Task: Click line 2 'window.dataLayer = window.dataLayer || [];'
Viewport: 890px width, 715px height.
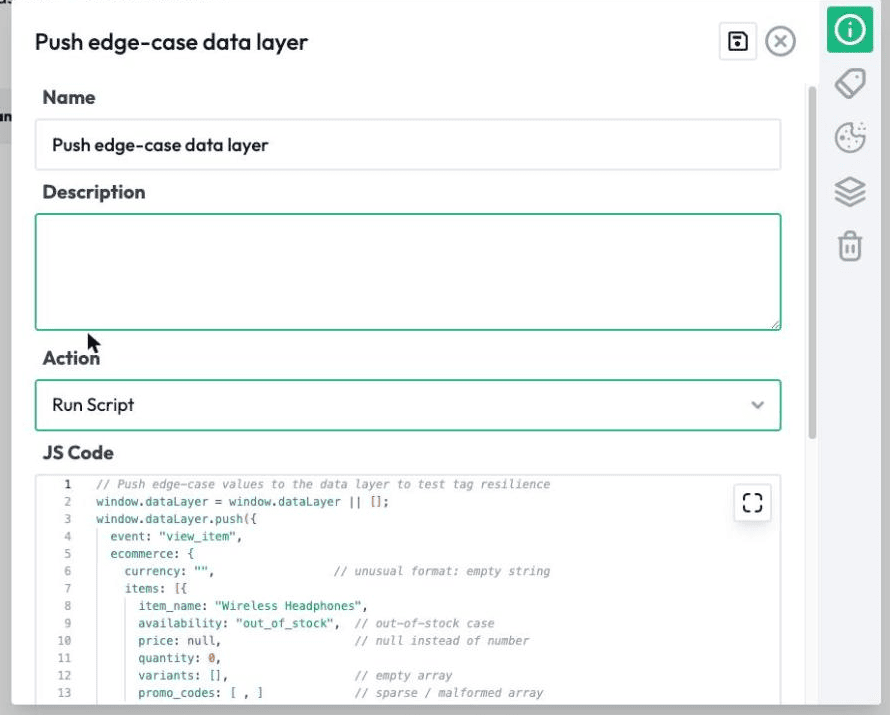Action: click(242, 502)
